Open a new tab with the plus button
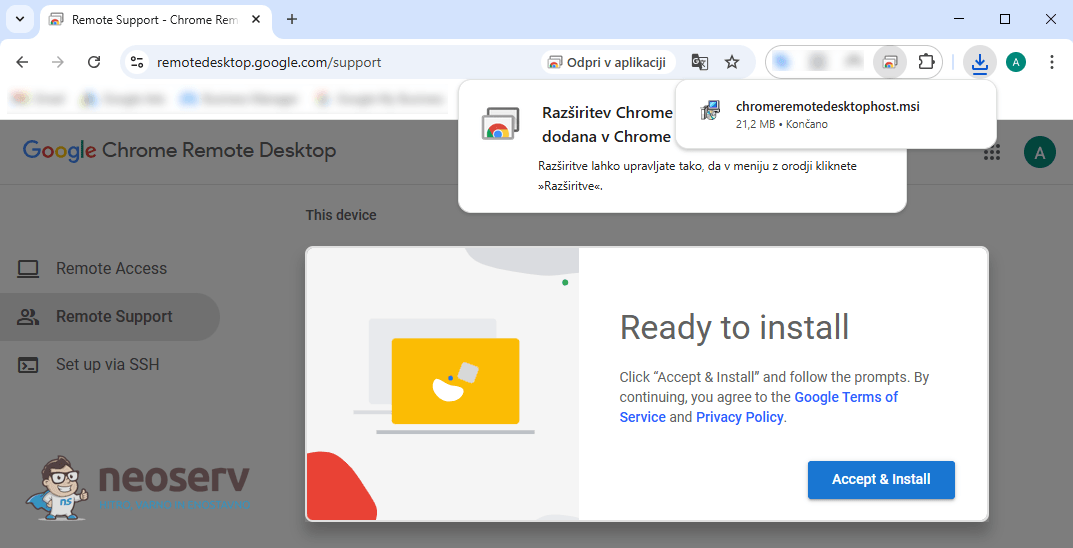Screen dimensions: 1073x548 292,19
